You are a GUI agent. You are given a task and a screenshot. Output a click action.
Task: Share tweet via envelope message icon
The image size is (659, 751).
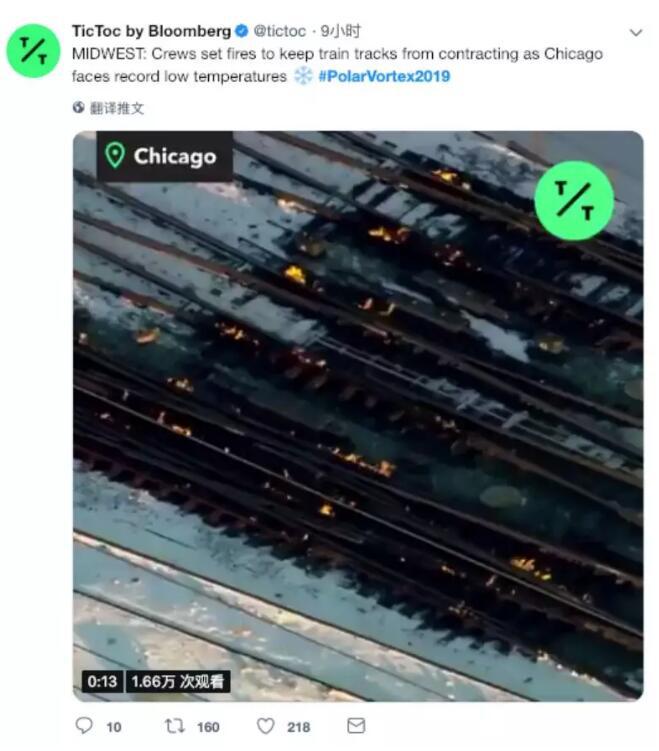pos(356,726)
